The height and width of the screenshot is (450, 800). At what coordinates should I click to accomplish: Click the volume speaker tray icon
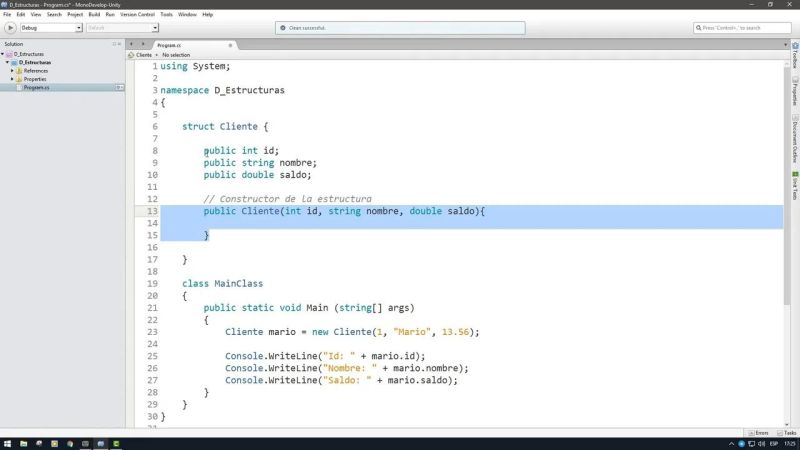point(762,444)
